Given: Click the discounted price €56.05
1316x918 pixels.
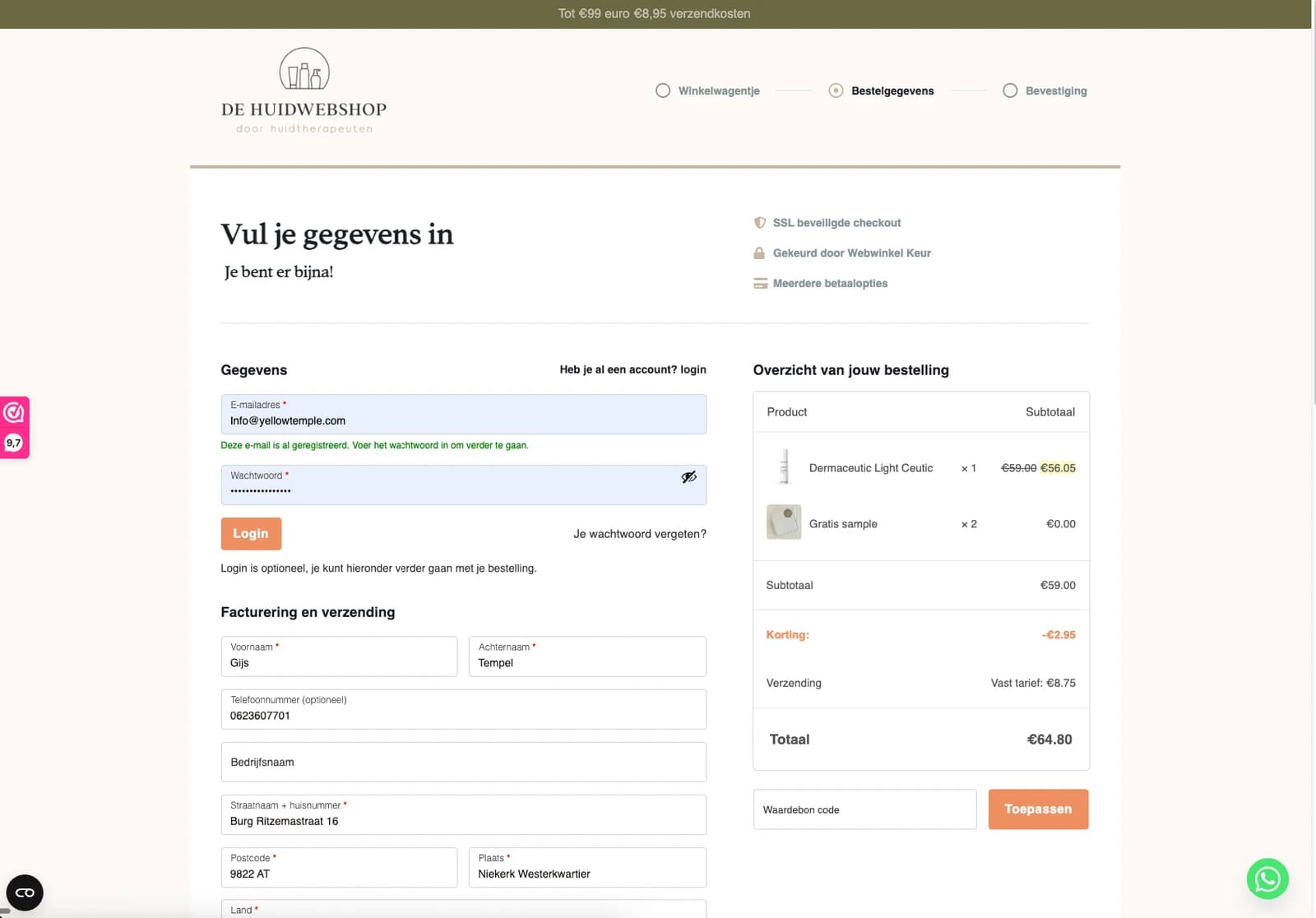Looking at the screenshot, I should pyautogui.click(x=1058, y=468).
